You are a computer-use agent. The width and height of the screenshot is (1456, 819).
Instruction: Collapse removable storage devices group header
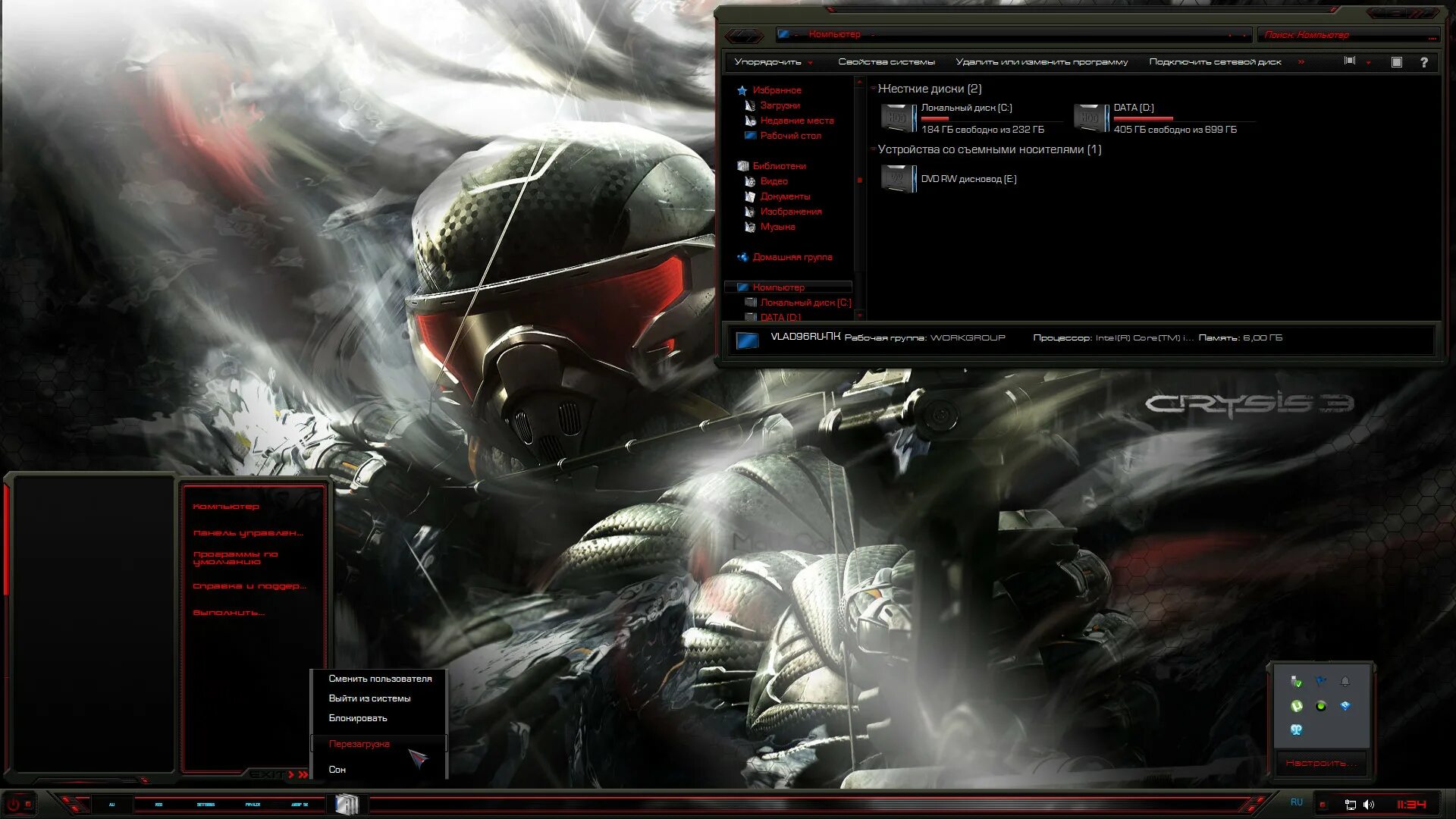[873, 149]
